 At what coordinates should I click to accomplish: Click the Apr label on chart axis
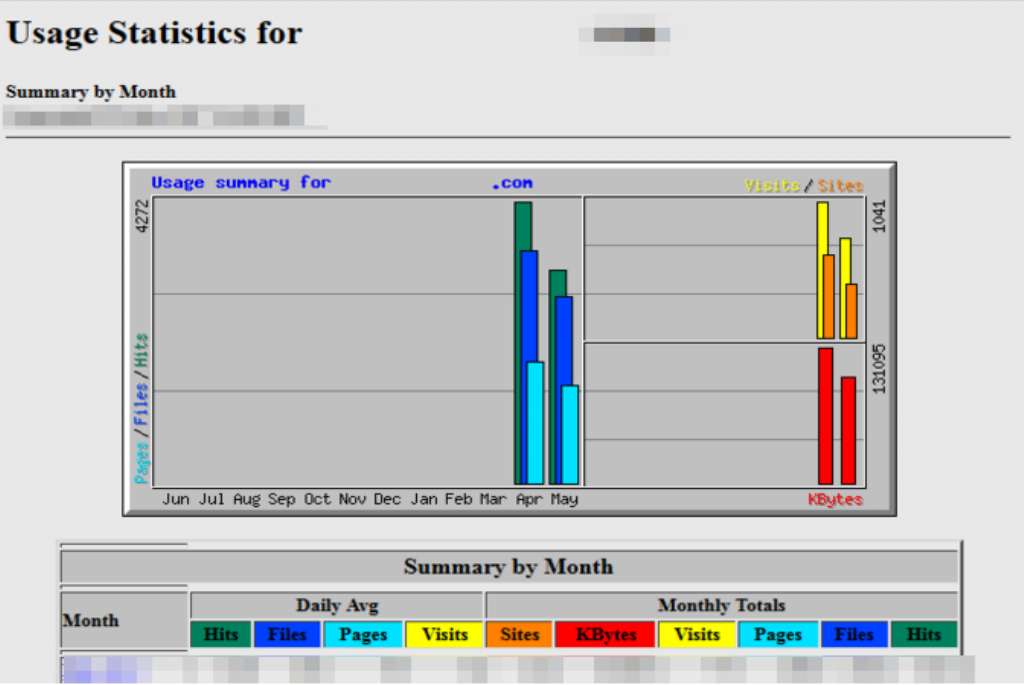coord(529,499)
